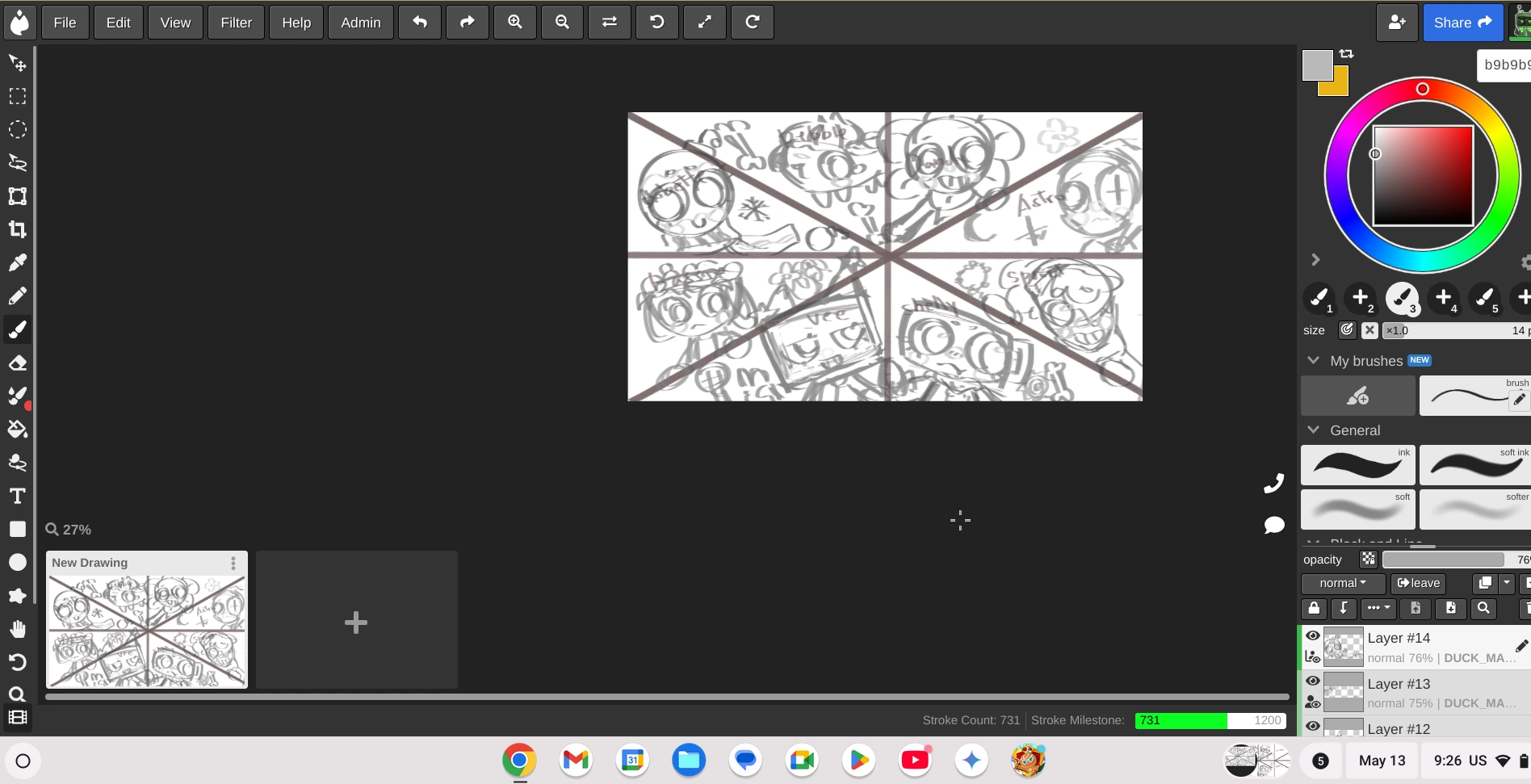
Task: Collapse the General brushes section
Action: [x=1312, y=430]
